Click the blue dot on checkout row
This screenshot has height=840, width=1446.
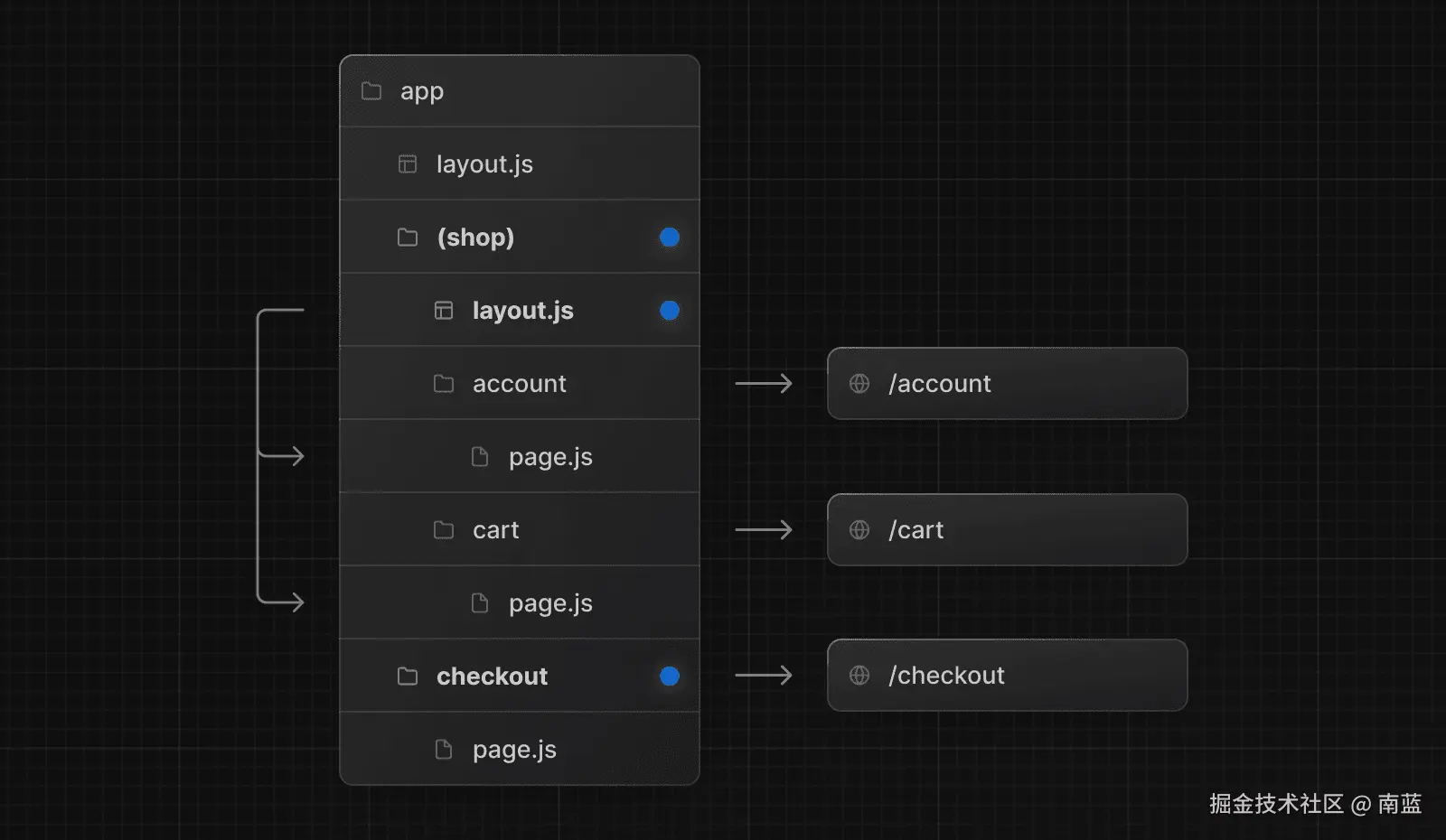[670, 677]
